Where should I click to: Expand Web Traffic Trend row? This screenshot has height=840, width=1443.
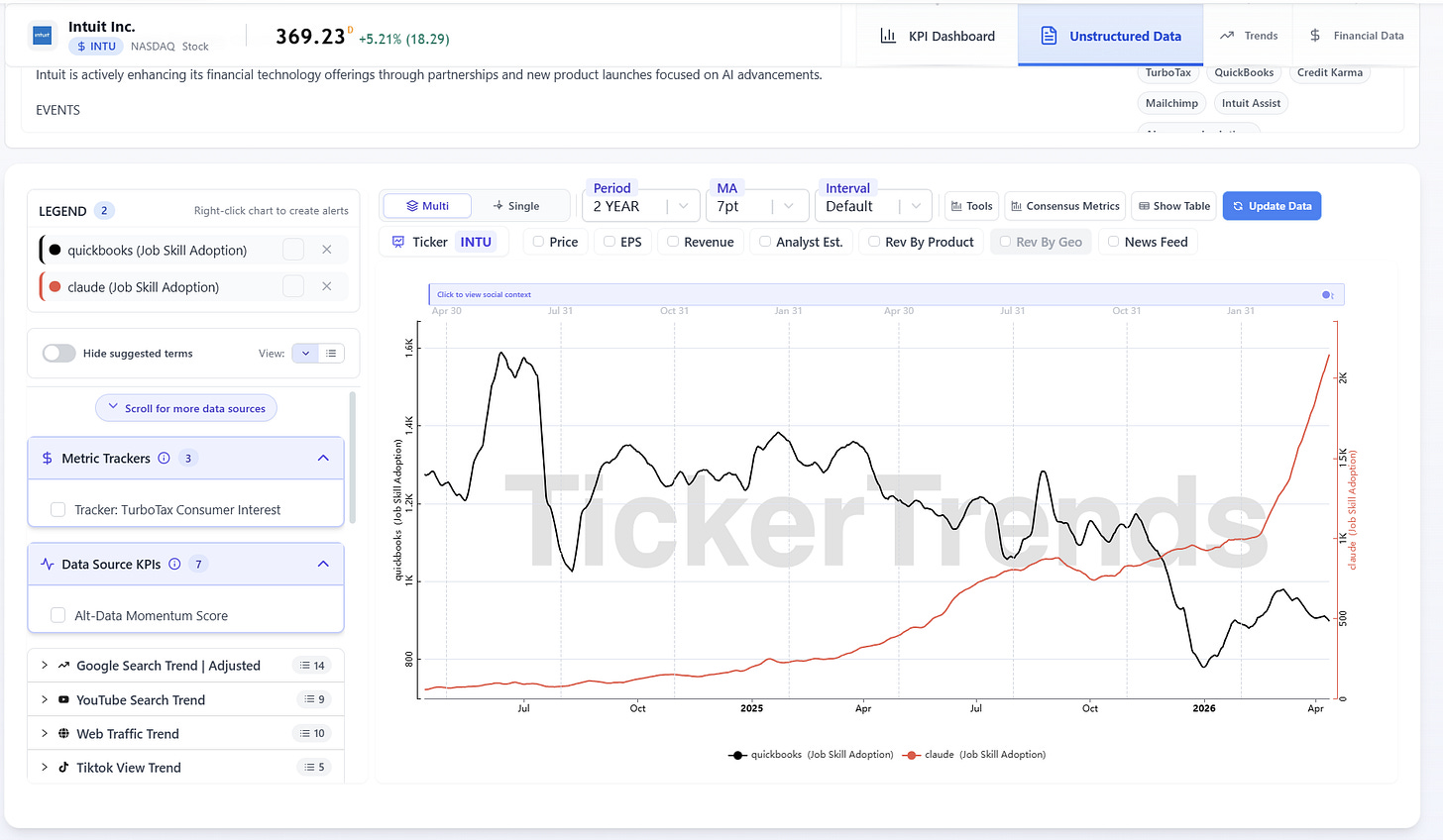(x=185, y=733)
